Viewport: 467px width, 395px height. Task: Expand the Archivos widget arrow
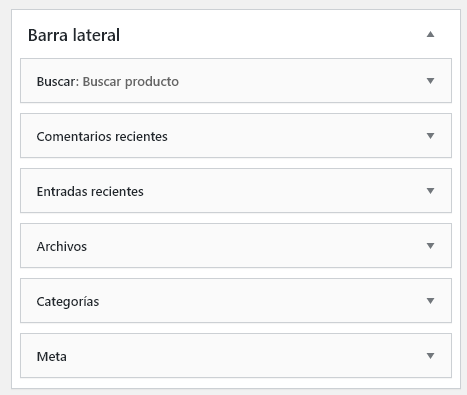(430, 246)
